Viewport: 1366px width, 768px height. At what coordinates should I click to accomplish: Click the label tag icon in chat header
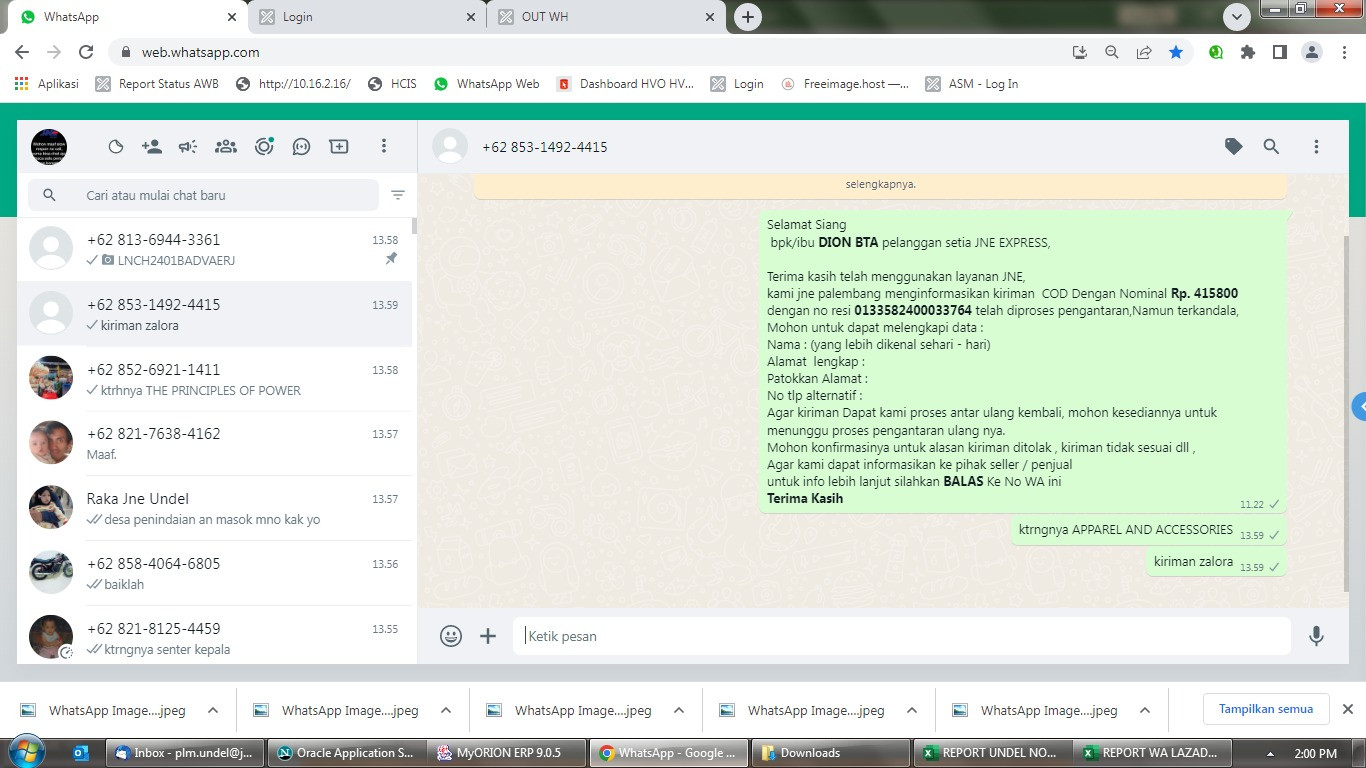tap(1234, 147)
